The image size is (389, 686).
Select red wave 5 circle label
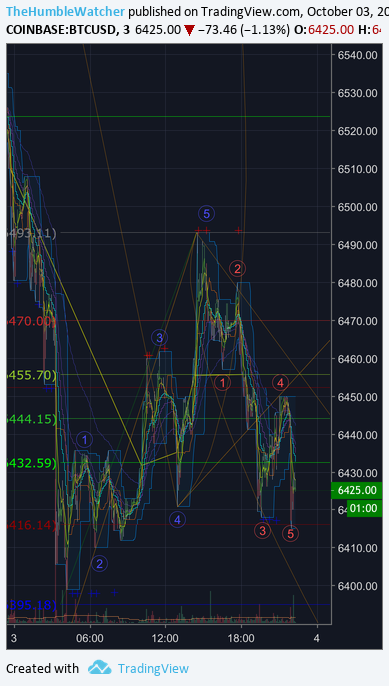[x=291, y=533]
